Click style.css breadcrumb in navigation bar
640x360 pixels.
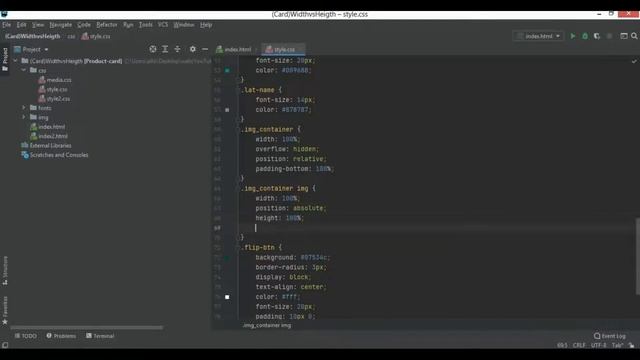click(x=96, y=36)
